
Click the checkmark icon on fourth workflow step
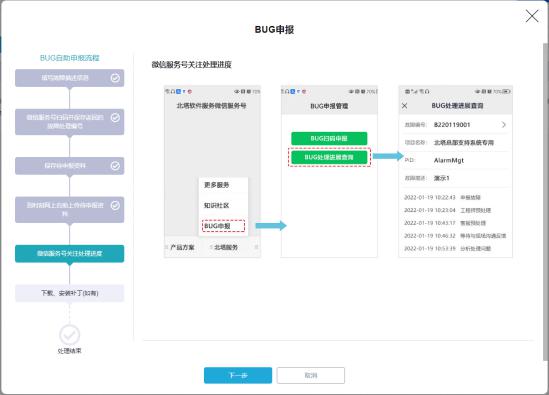point(115,205)
